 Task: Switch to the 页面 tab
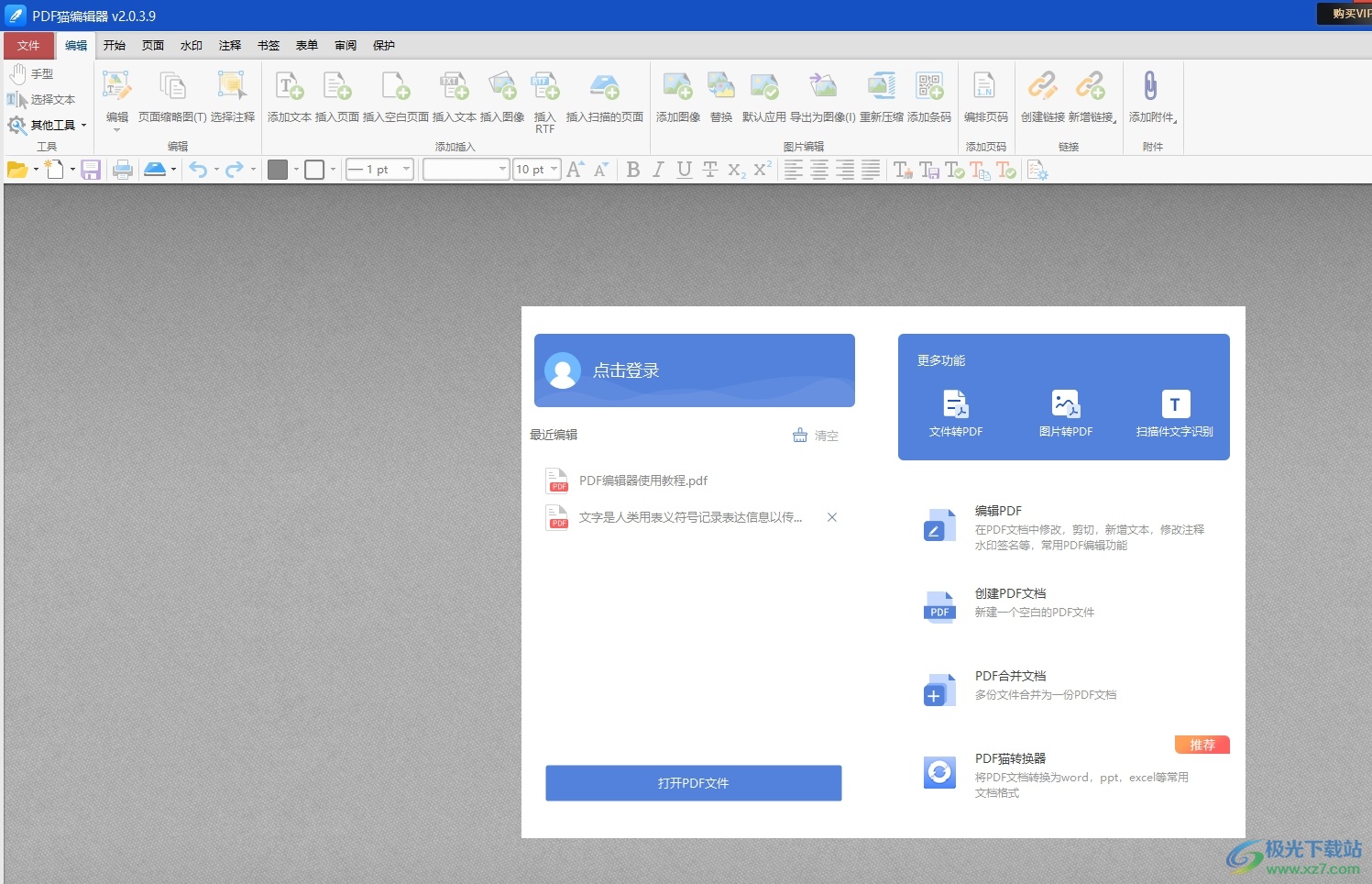tap(153, 46)
